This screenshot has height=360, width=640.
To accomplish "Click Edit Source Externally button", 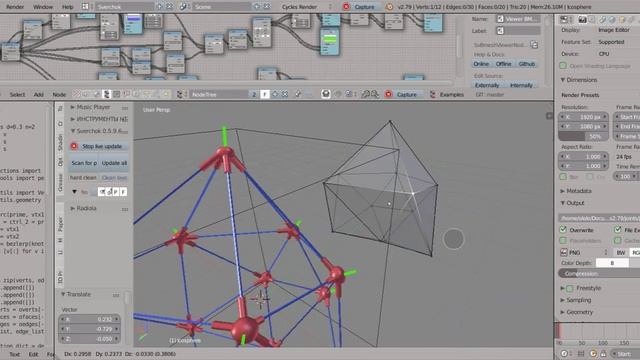I will 487,85.
